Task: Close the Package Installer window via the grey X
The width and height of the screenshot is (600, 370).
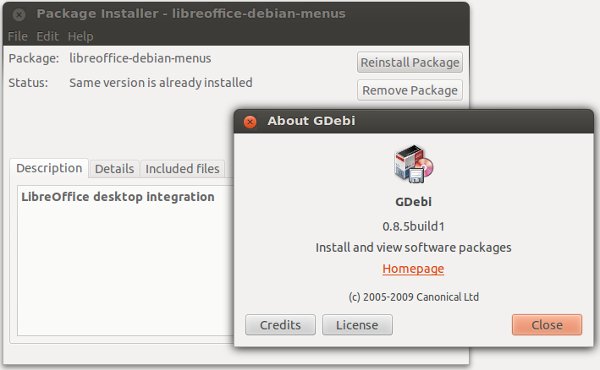Action: tap(19, 15)
